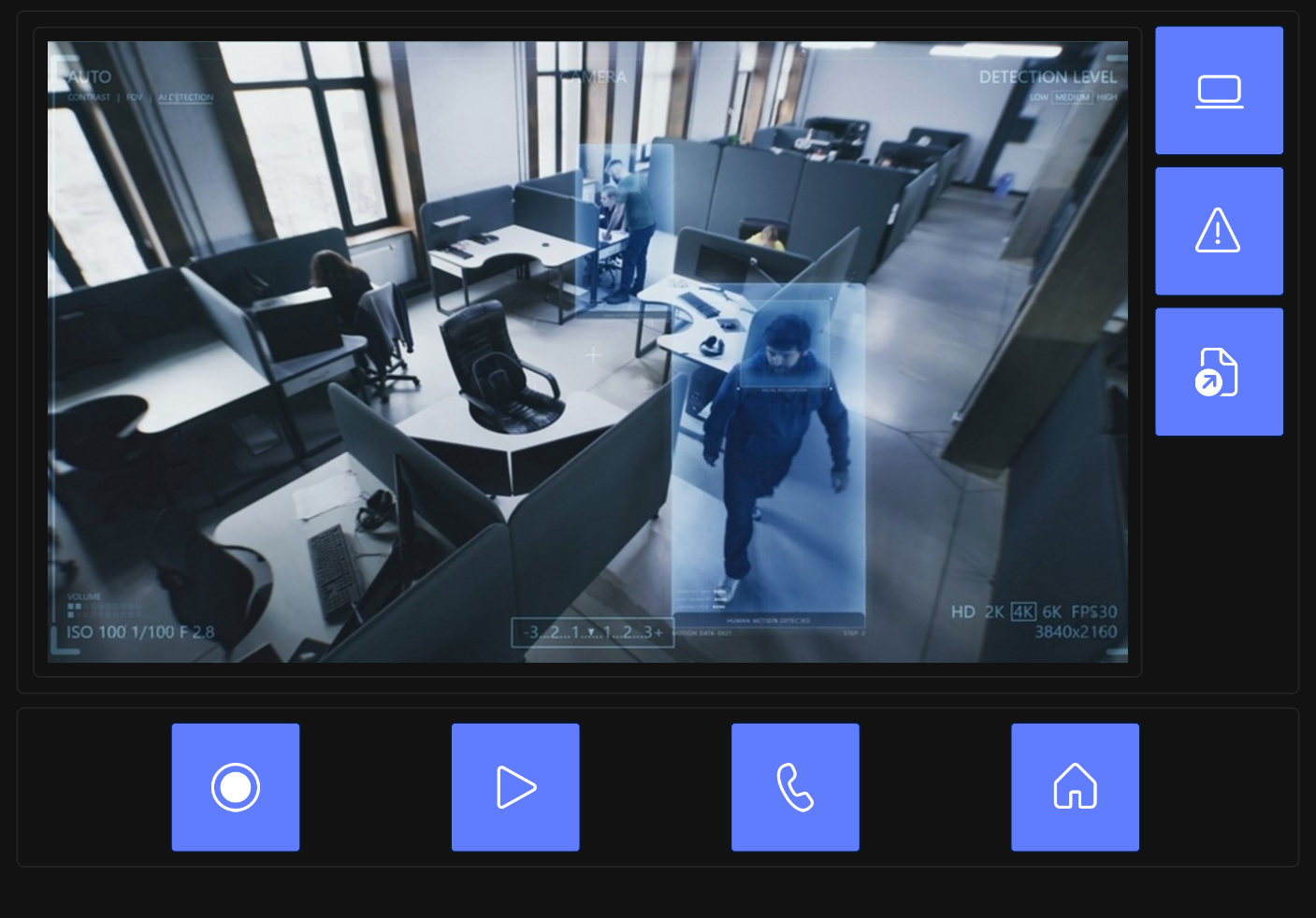Click the export file icon button
This screenshot has height=918, width=1316.
[1219, 372]
